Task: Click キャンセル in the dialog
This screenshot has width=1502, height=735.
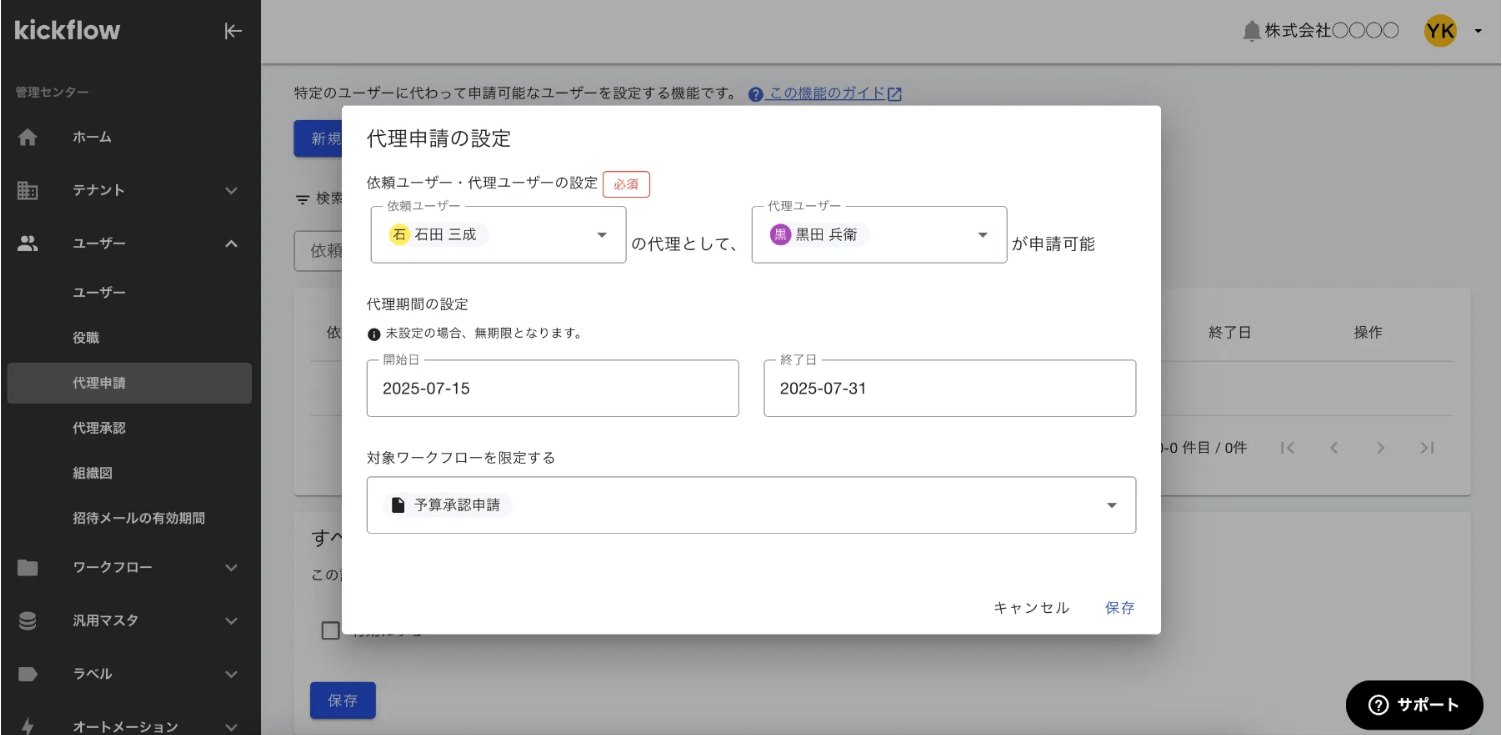Action: (1031, 608)
